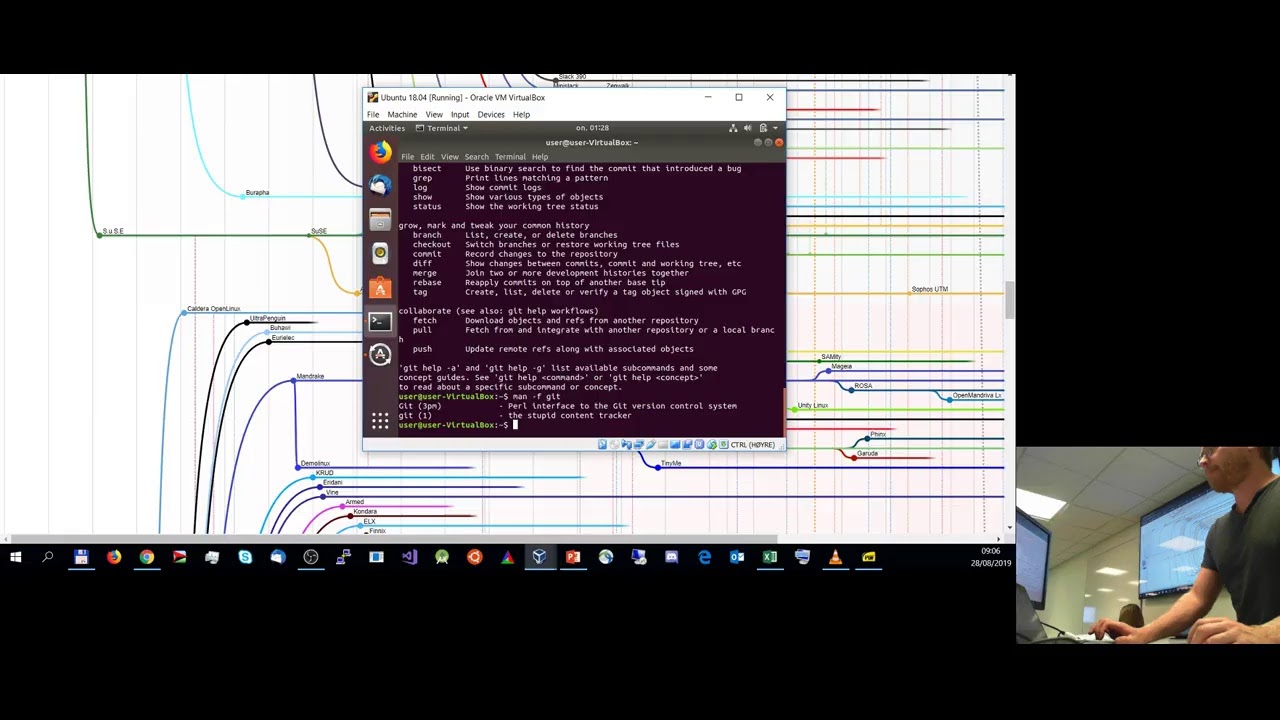The height and width of the screenshot is (720, 1280).
Task: Click Ubuntu network status icon
Action: click(x=733, y=128)
